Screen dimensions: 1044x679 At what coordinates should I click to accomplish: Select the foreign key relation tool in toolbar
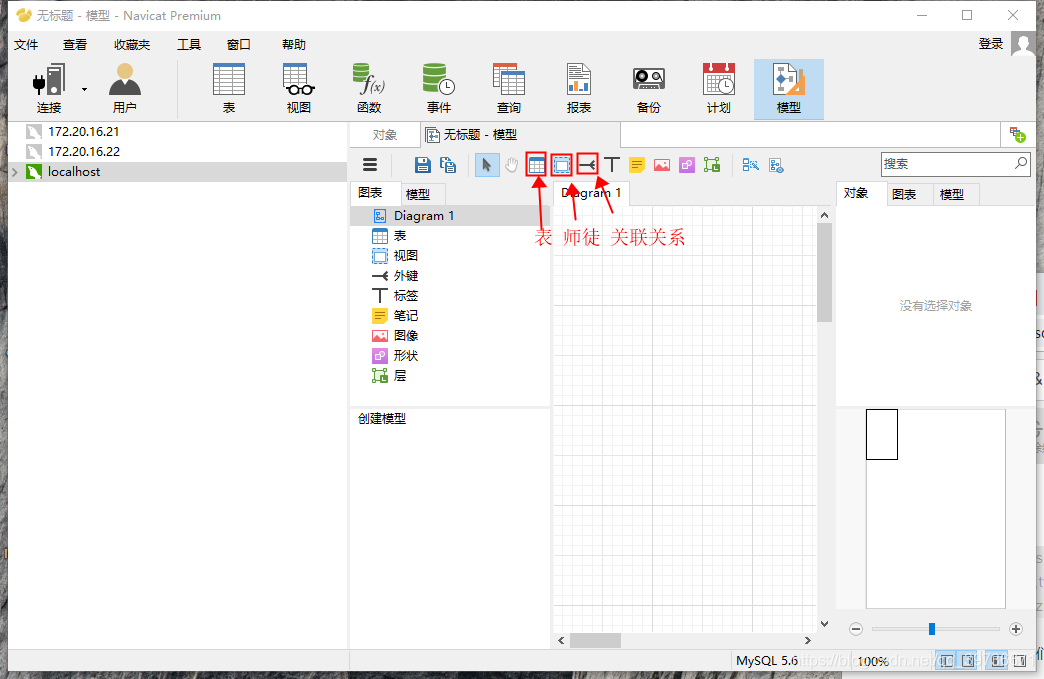[x=587, y=164]
